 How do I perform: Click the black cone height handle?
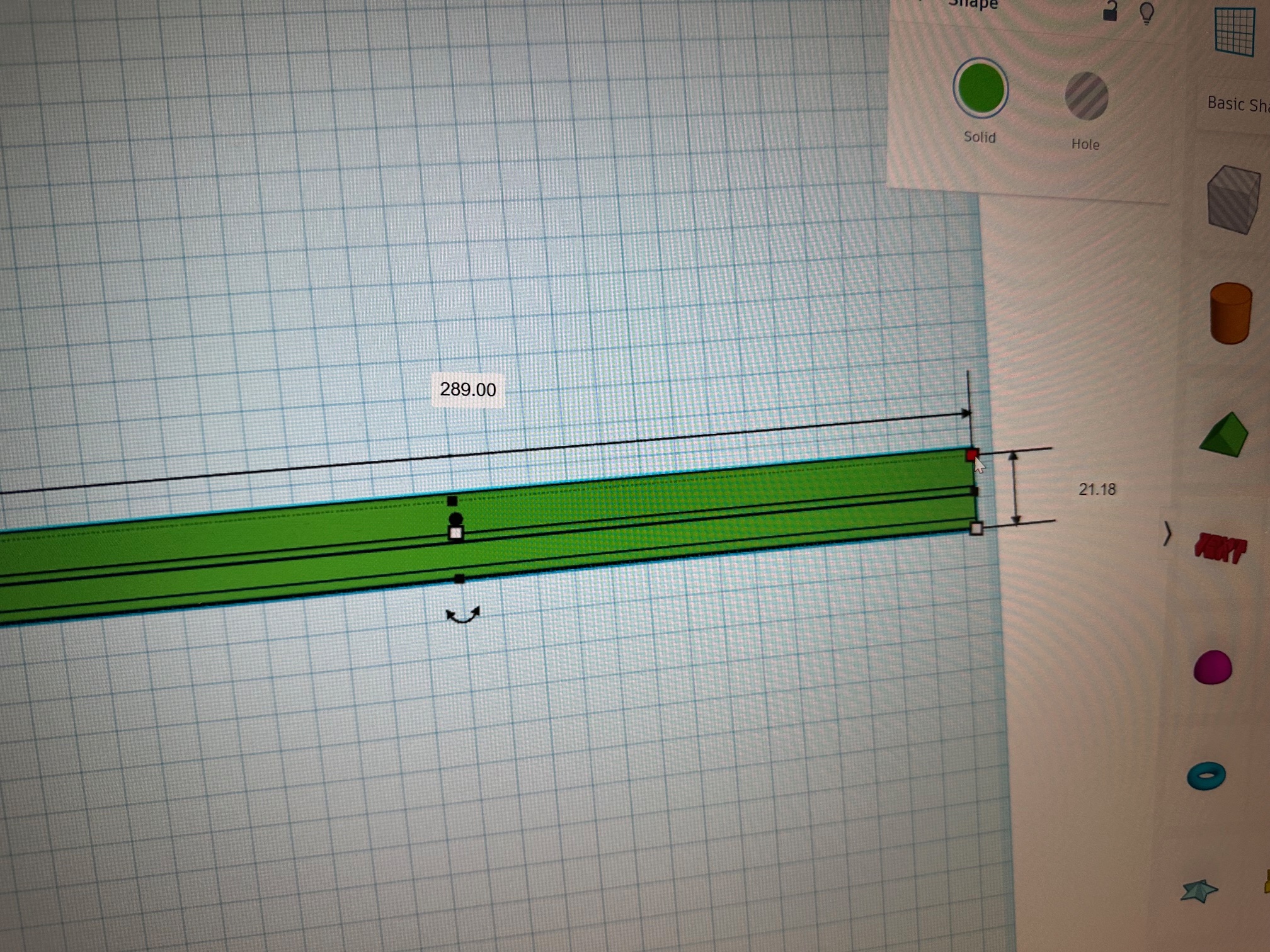pos(455,519)
